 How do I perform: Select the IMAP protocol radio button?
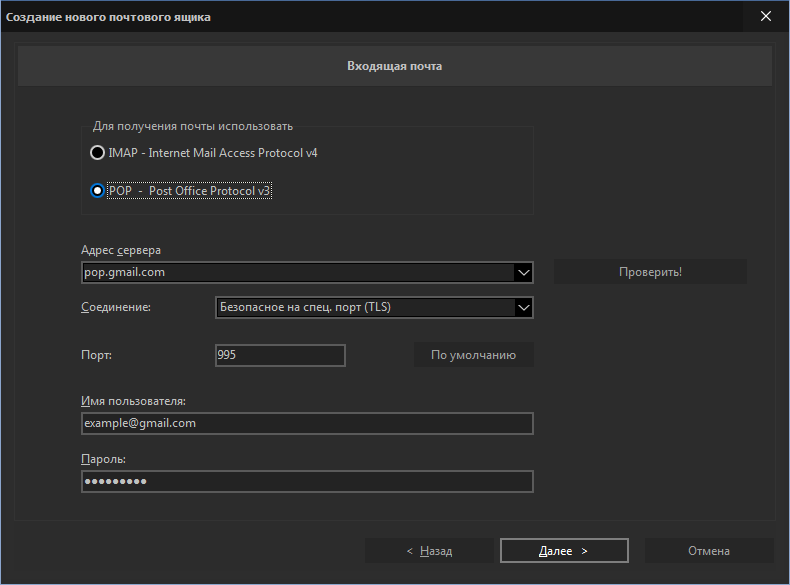(x=97, y=153)
